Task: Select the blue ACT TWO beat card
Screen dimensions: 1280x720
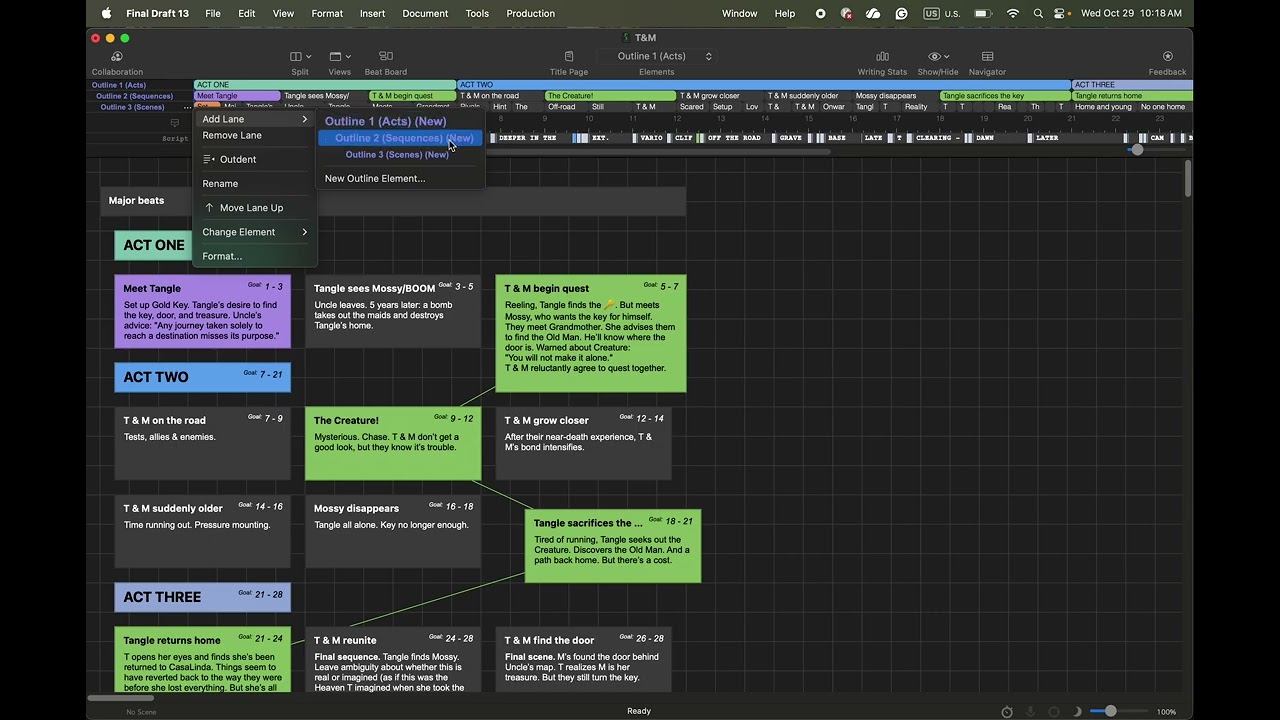Action: [x=203, y=377]
